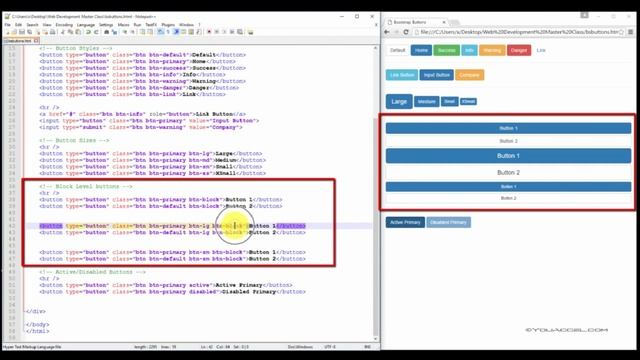Click the small block Button 1
Image resolution: width=640 pixels, height=360 pixels.
pyautogui.click(x=508, y=187)
